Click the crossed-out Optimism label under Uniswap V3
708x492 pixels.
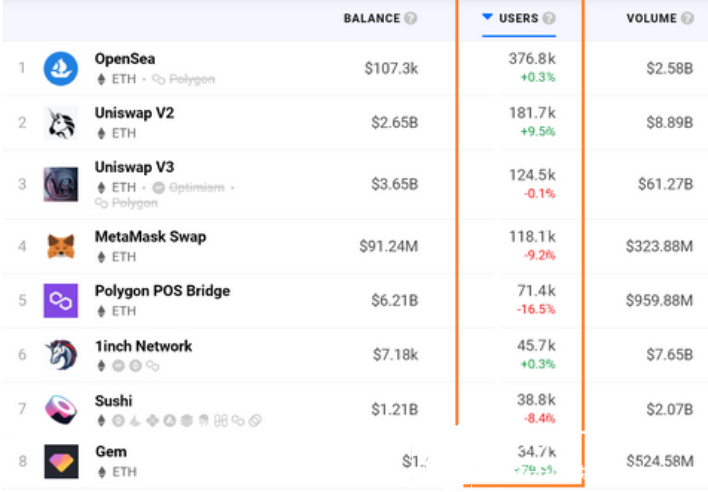(x=197, y=187)
